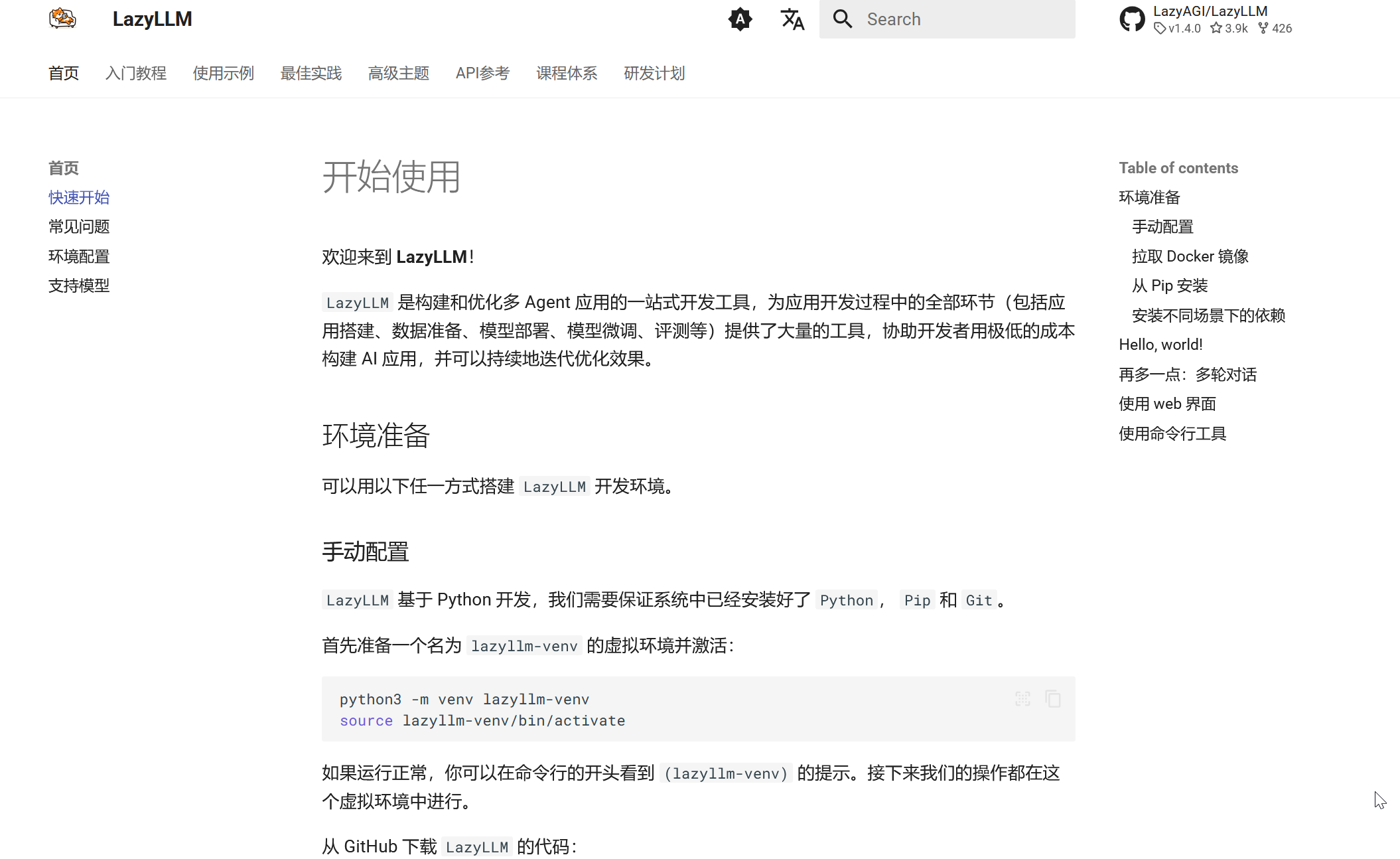Open 支持模型 in the left sidebar

click(79, 285)
